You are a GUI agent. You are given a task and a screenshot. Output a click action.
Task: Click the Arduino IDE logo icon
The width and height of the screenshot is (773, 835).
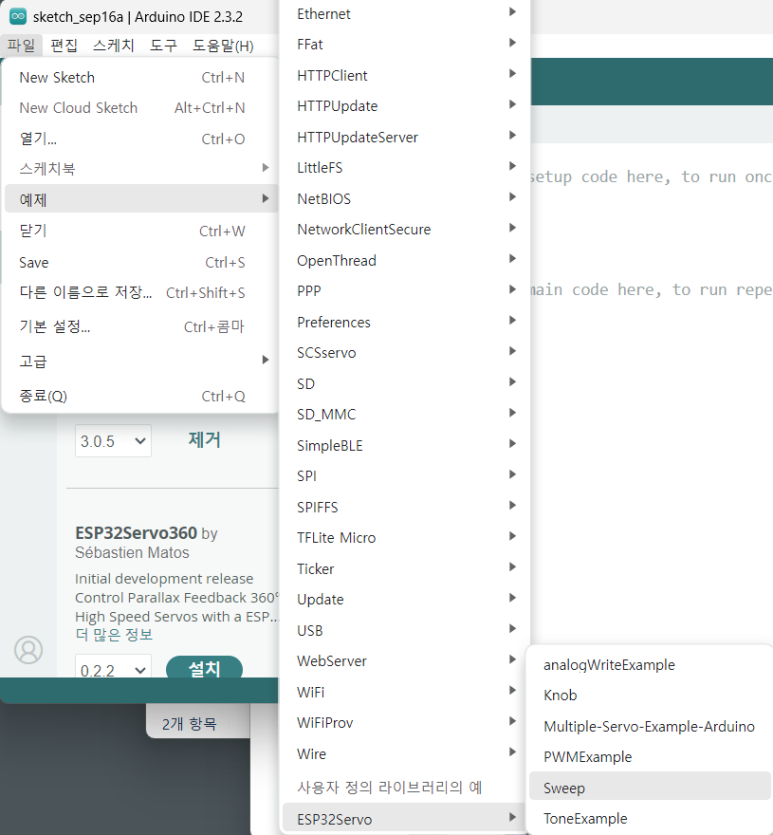coord(18,17)
